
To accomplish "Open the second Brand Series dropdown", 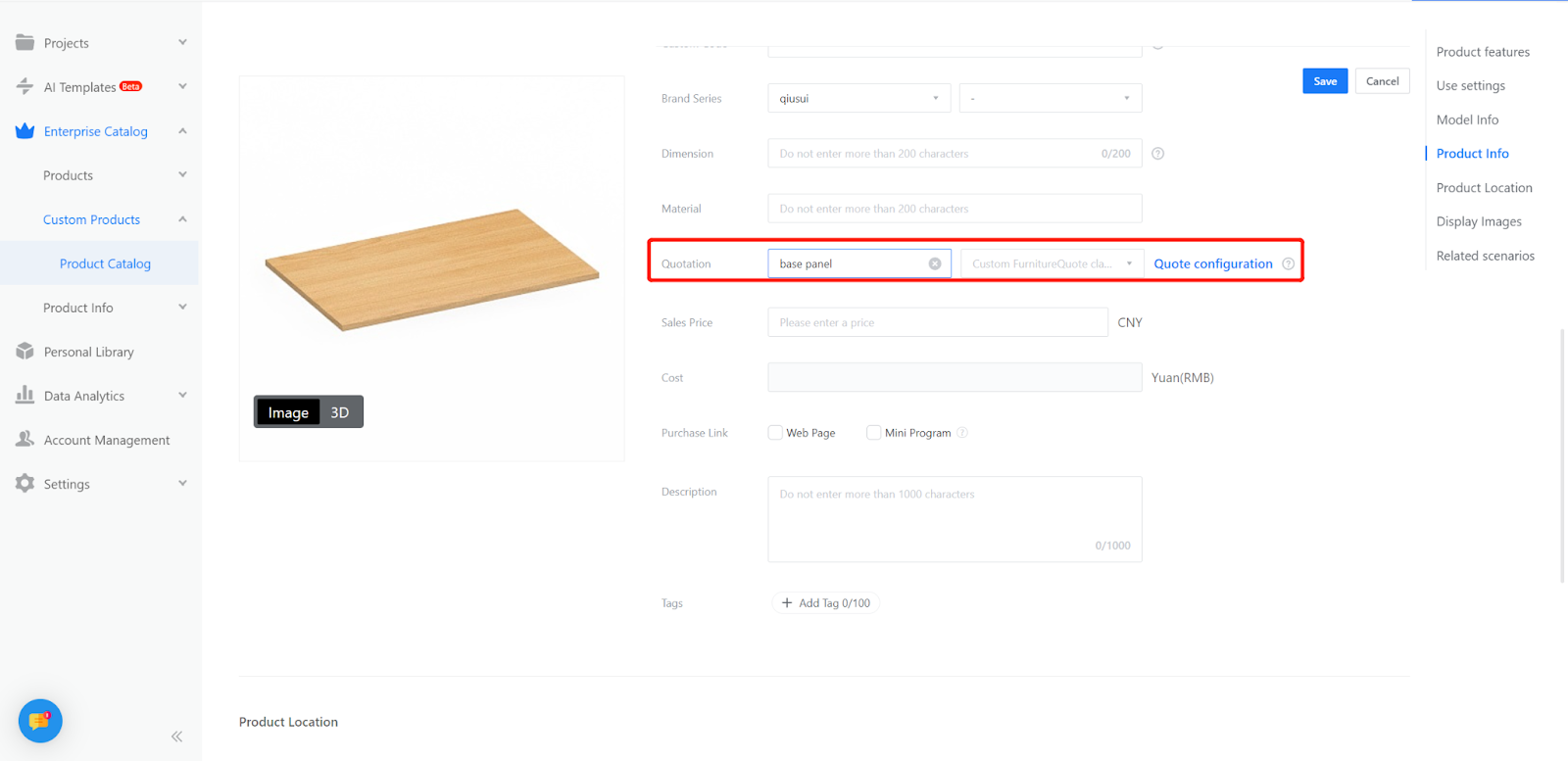I will [x=1051, y=98].
